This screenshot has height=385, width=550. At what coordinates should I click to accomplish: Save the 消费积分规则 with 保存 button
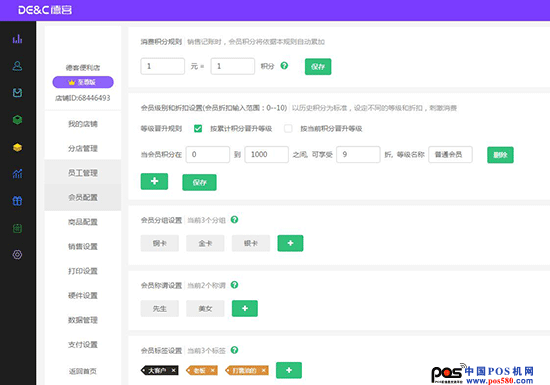[318, 66]
